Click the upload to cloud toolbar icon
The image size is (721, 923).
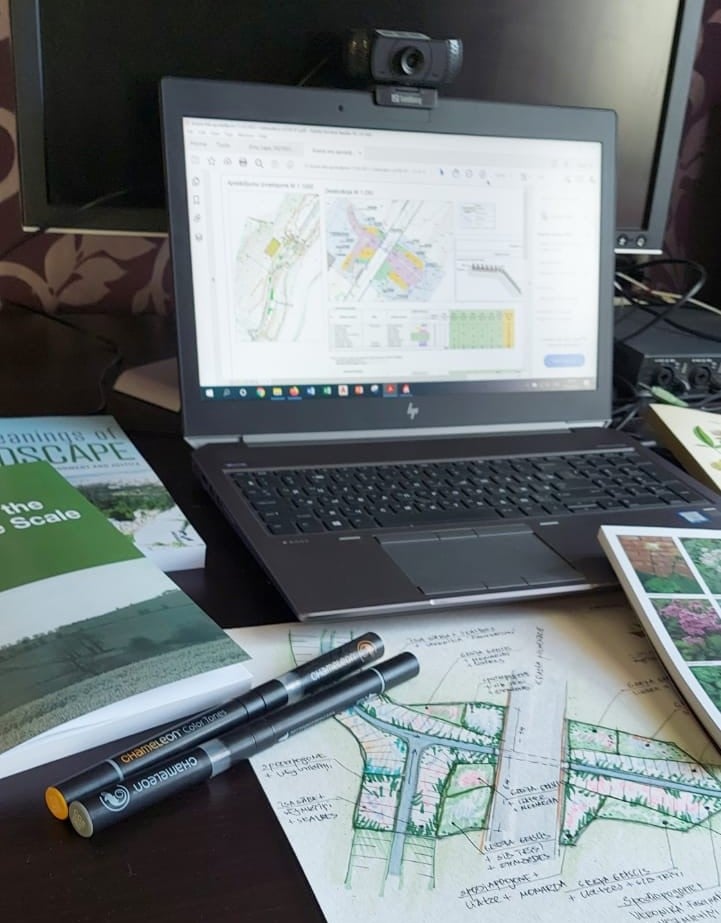tap(227, 161)
